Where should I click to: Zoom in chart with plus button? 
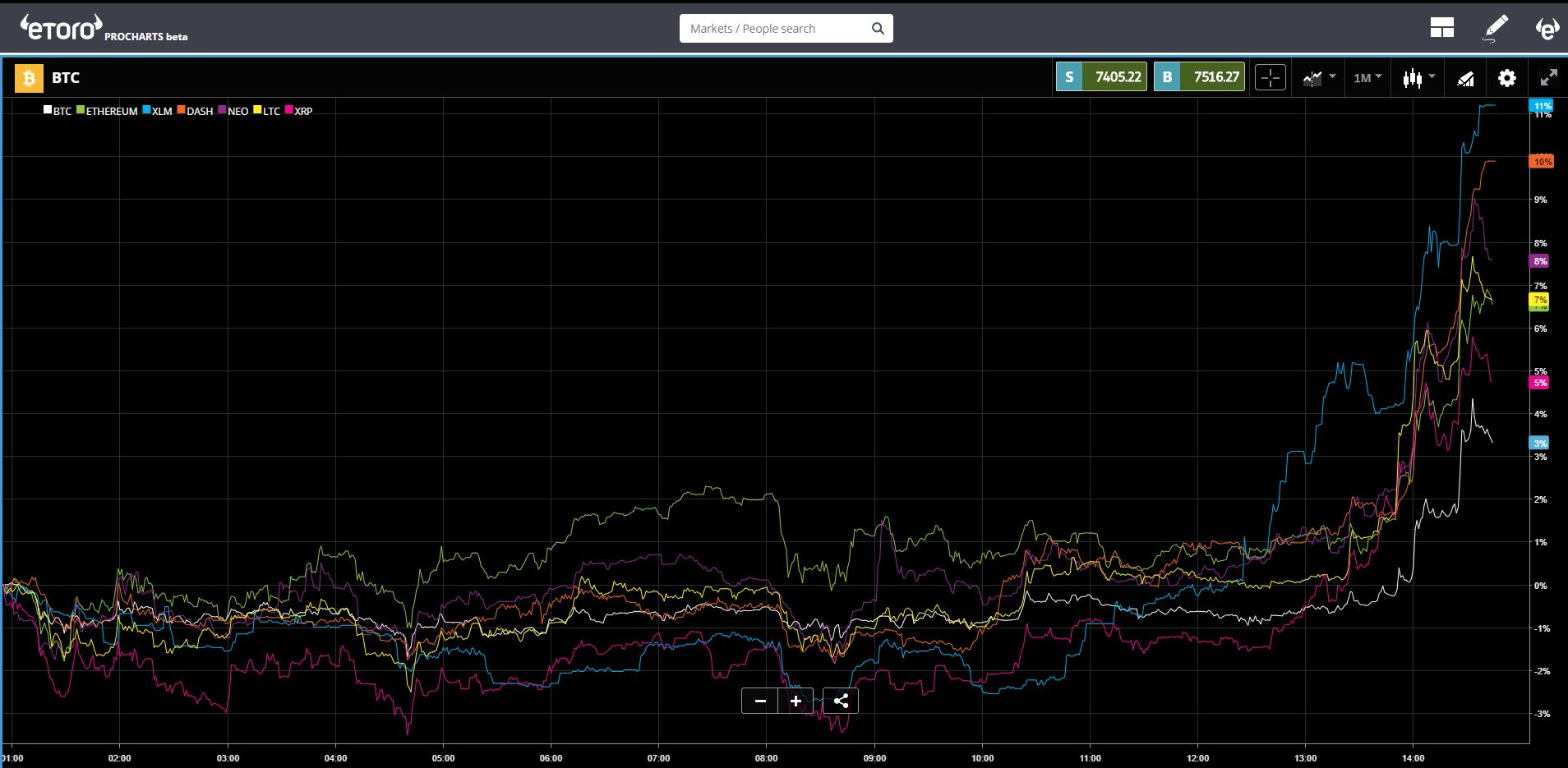coord(796,701)
